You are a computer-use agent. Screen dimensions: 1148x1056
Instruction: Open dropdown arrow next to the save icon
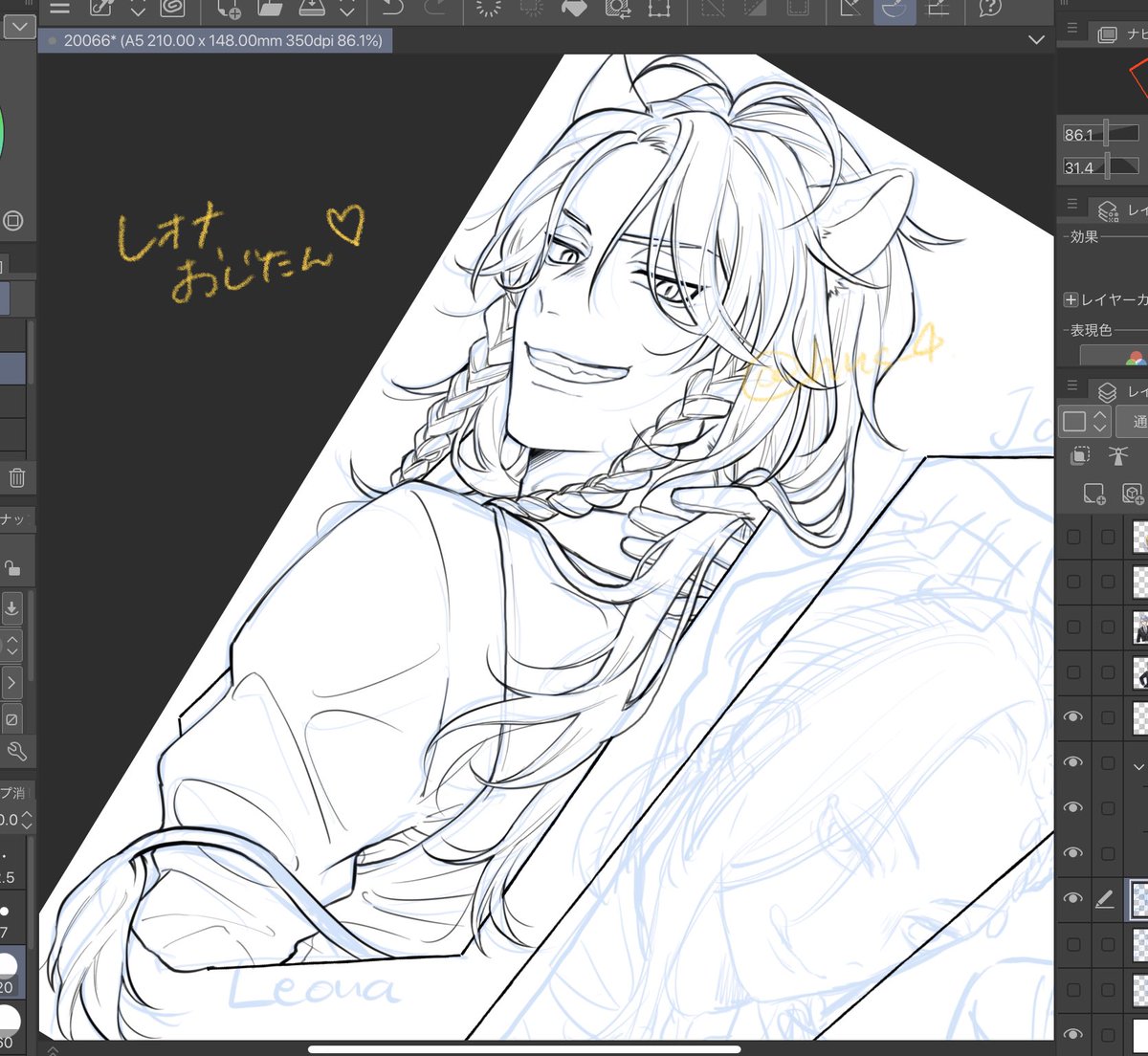347,10
